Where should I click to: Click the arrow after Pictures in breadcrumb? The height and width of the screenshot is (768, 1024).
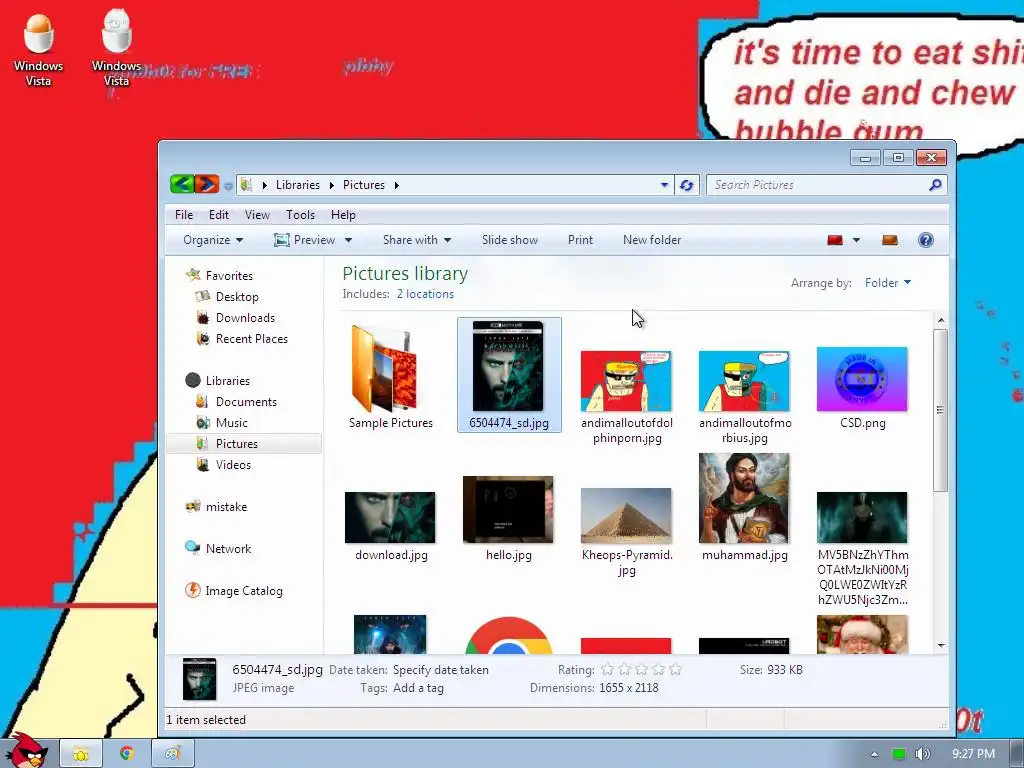(x=396, y=185)
